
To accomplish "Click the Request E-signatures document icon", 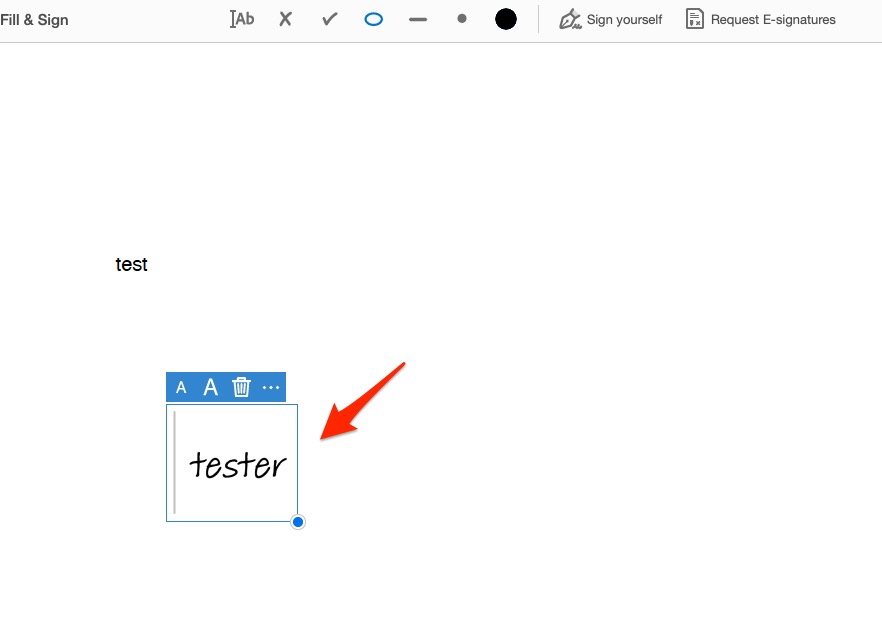I will [x=694, y=19].
